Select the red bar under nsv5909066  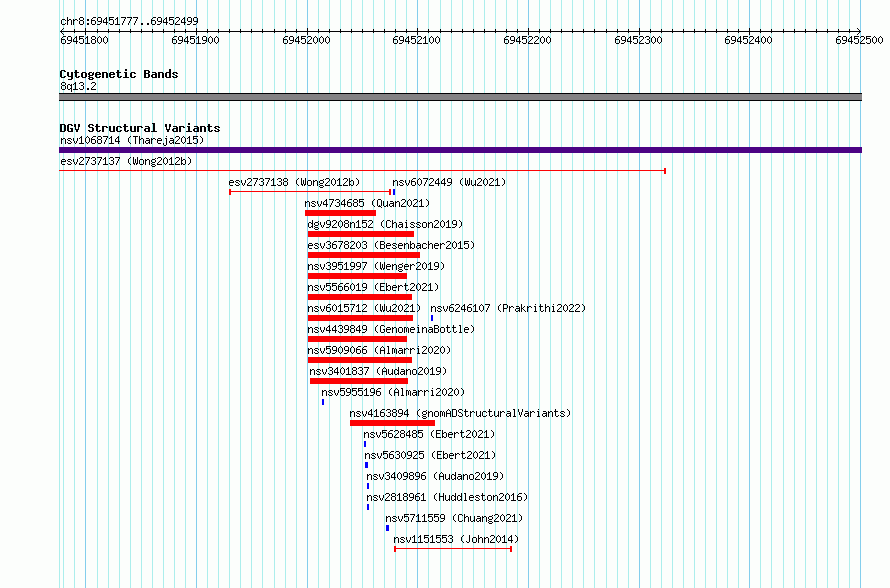pyautogui.click(x=360, y=360)
